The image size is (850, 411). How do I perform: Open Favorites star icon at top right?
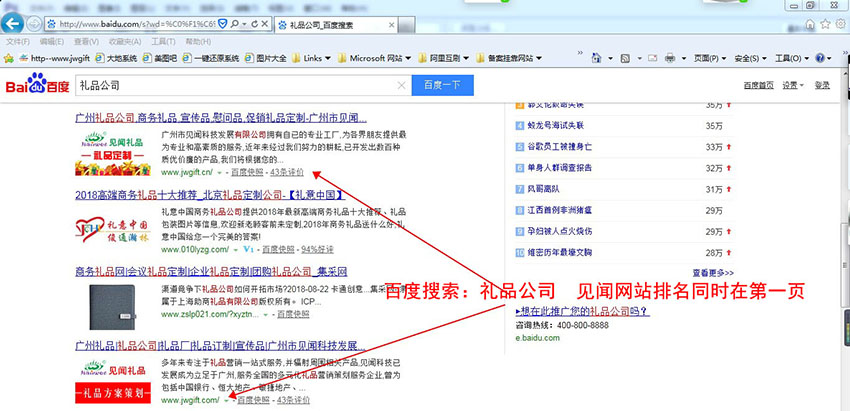(x=825, y=24)
